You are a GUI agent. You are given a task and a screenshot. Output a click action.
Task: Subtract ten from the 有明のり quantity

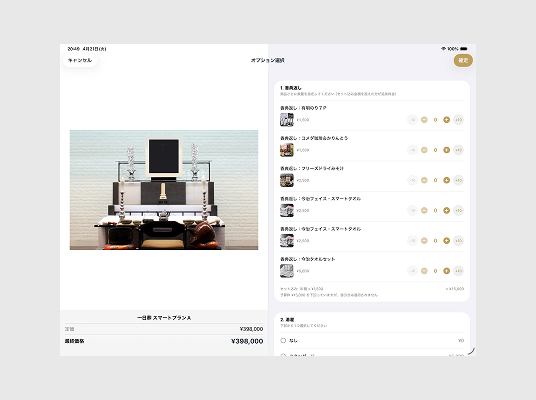point(413,120)
